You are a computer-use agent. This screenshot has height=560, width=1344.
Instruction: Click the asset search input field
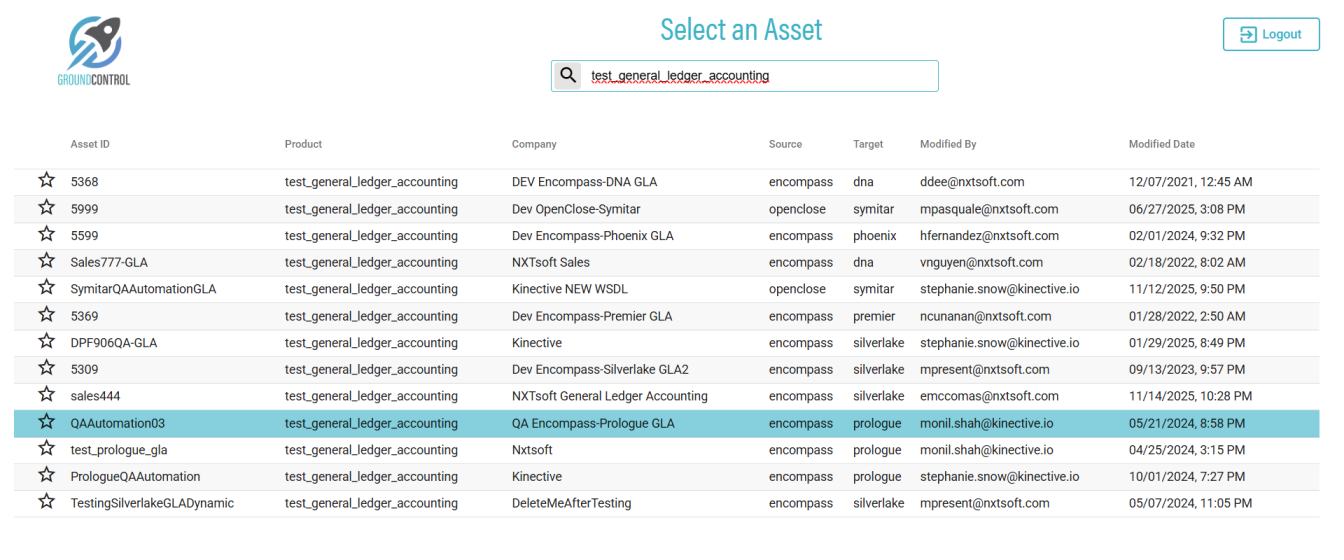pos(760,76)
